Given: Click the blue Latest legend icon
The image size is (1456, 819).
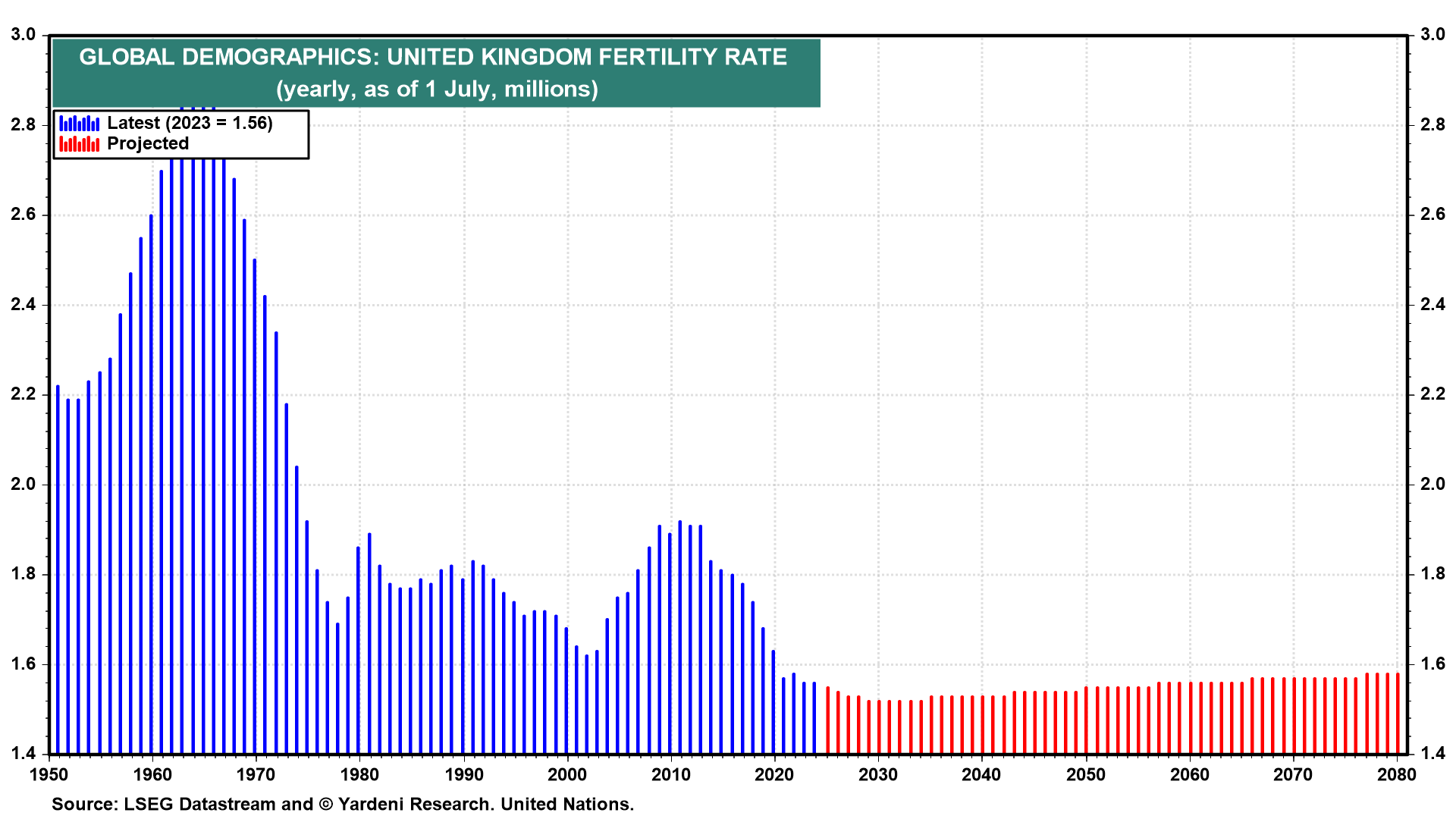Looking at the screenshot, I should tap(79, 124).
